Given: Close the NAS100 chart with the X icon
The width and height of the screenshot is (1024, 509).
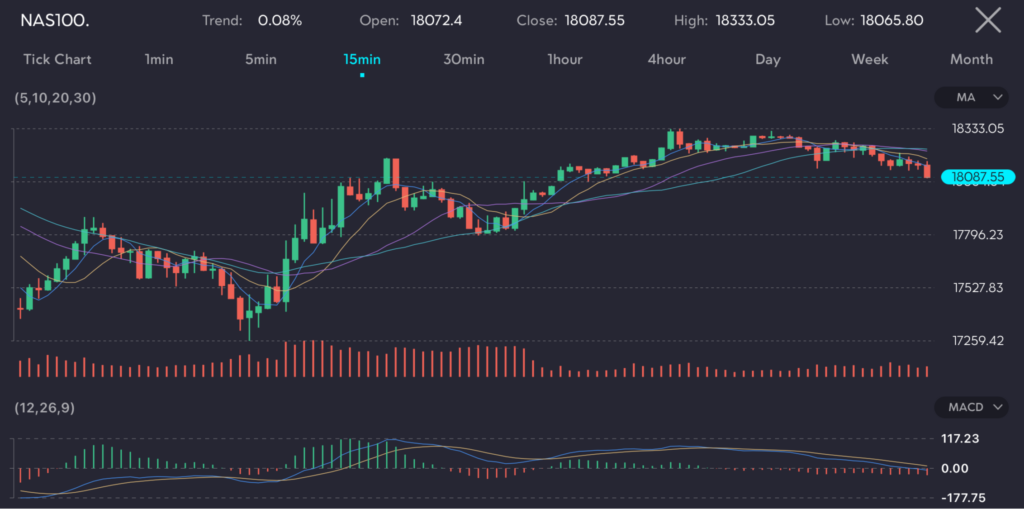Looking at the screenshot, I should click(987, 20).
